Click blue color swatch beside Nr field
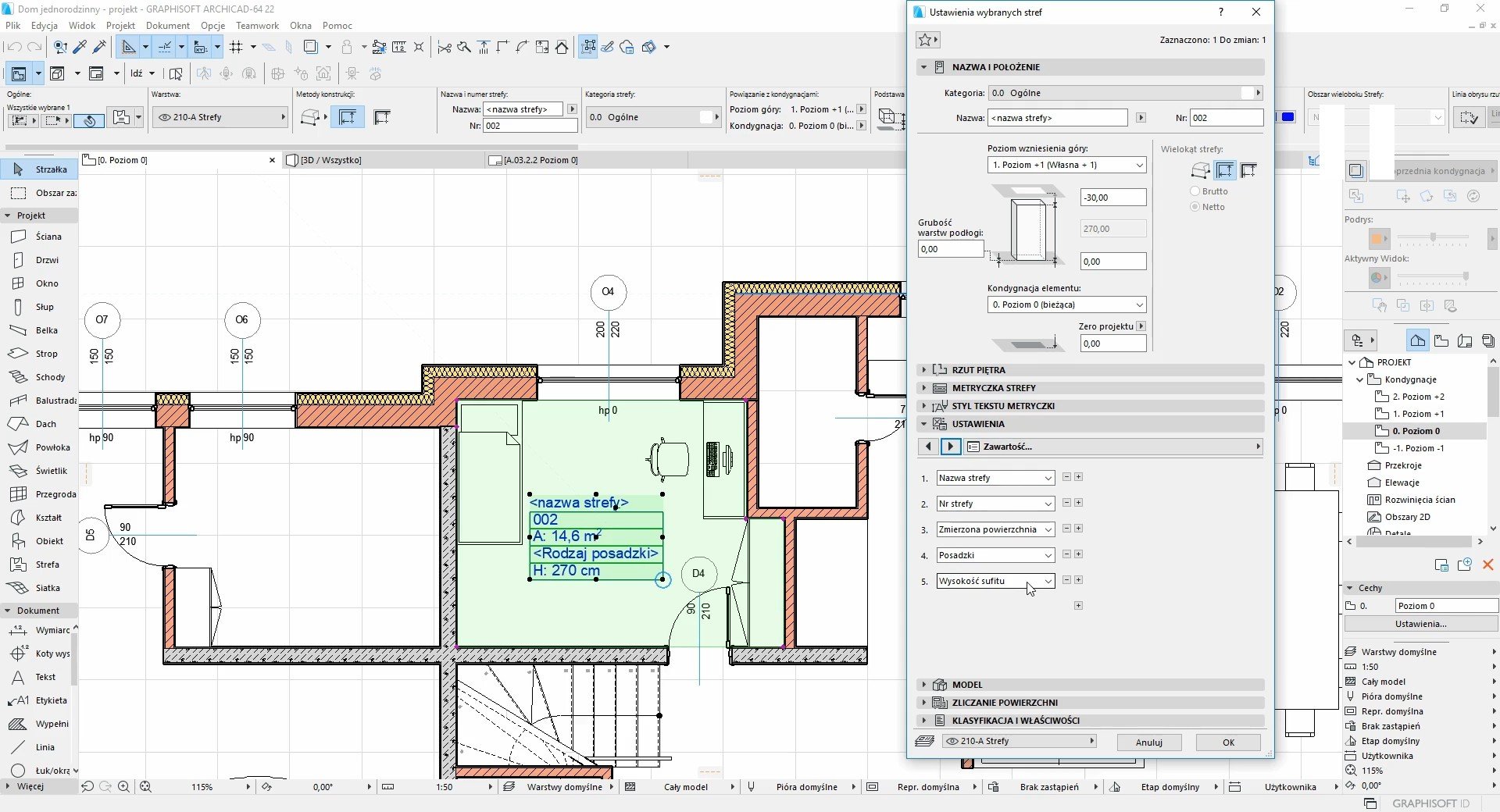1500x812 pixels. (x=1288, y=117)
